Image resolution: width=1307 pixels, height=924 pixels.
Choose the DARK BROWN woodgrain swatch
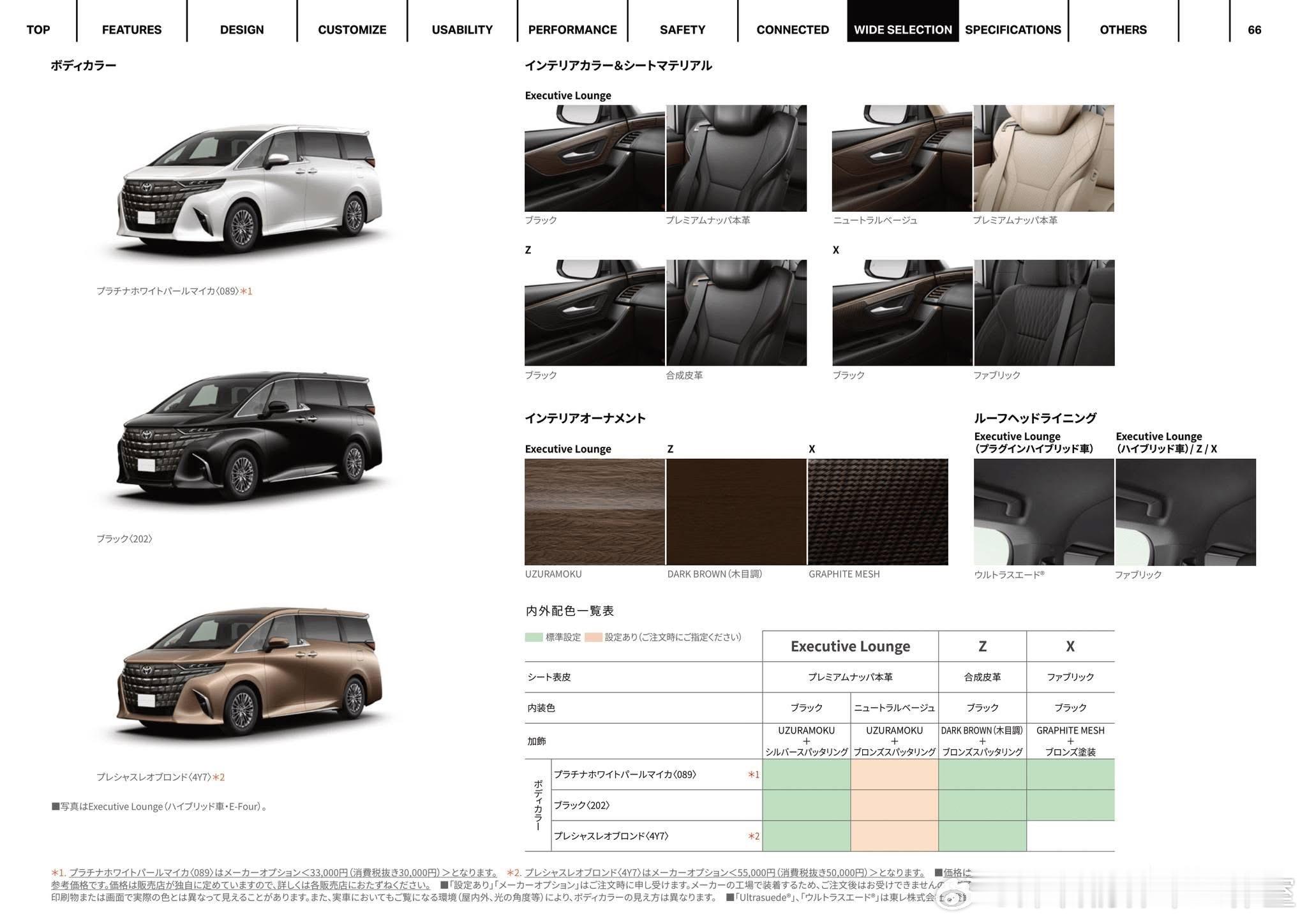pos(736,512)
